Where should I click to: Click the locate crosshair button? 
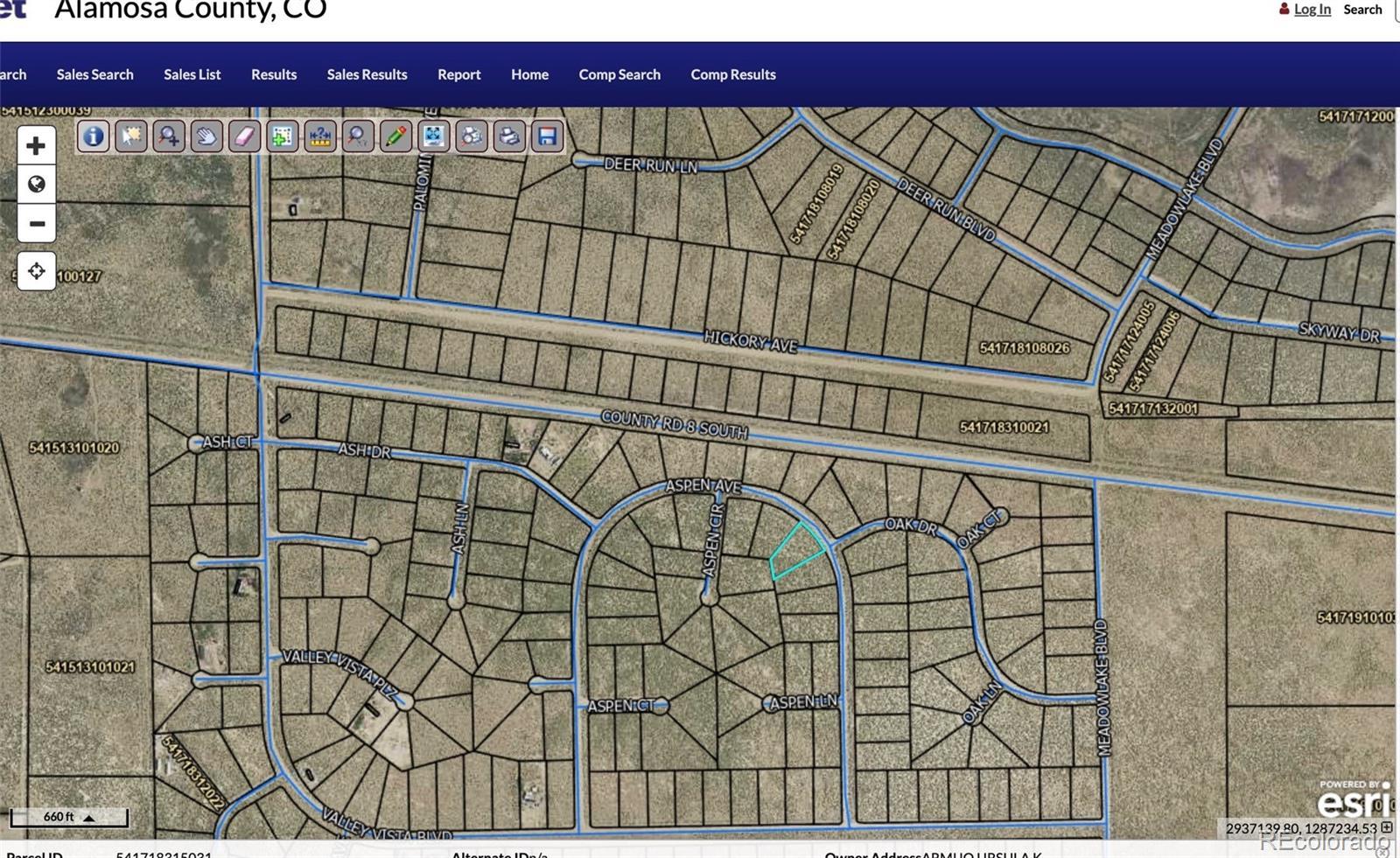(x=37, y=271)
